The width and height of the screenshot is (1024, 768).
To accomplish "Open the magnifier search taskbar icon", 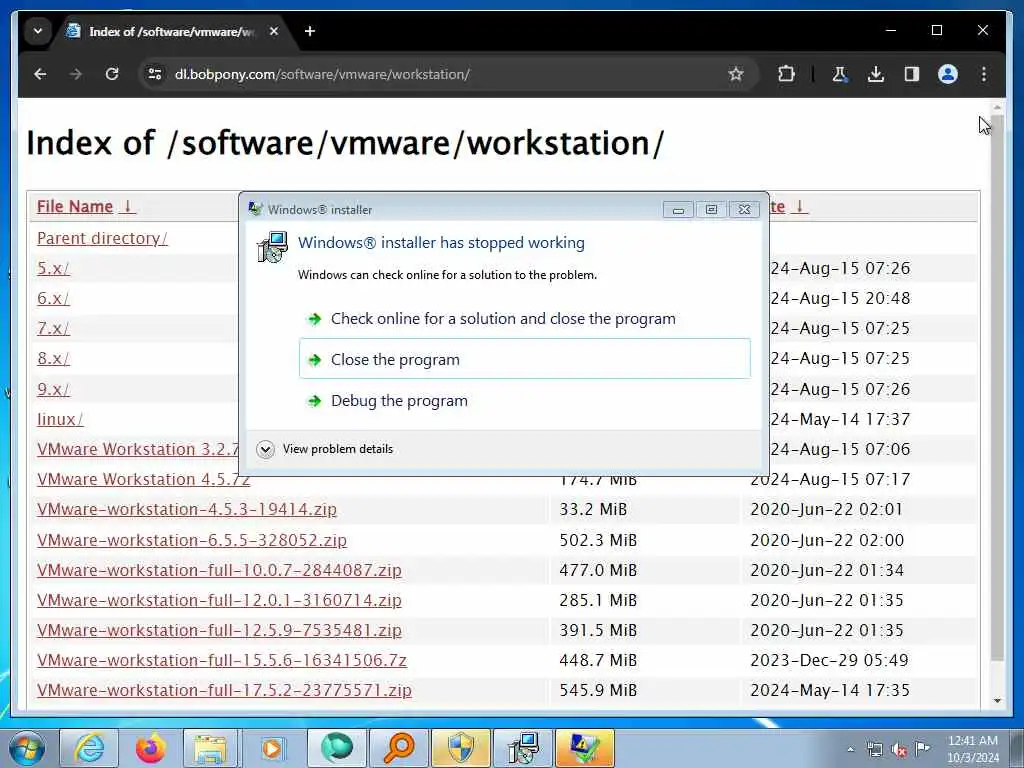I will pyautogui.click(x=398, y=748).
